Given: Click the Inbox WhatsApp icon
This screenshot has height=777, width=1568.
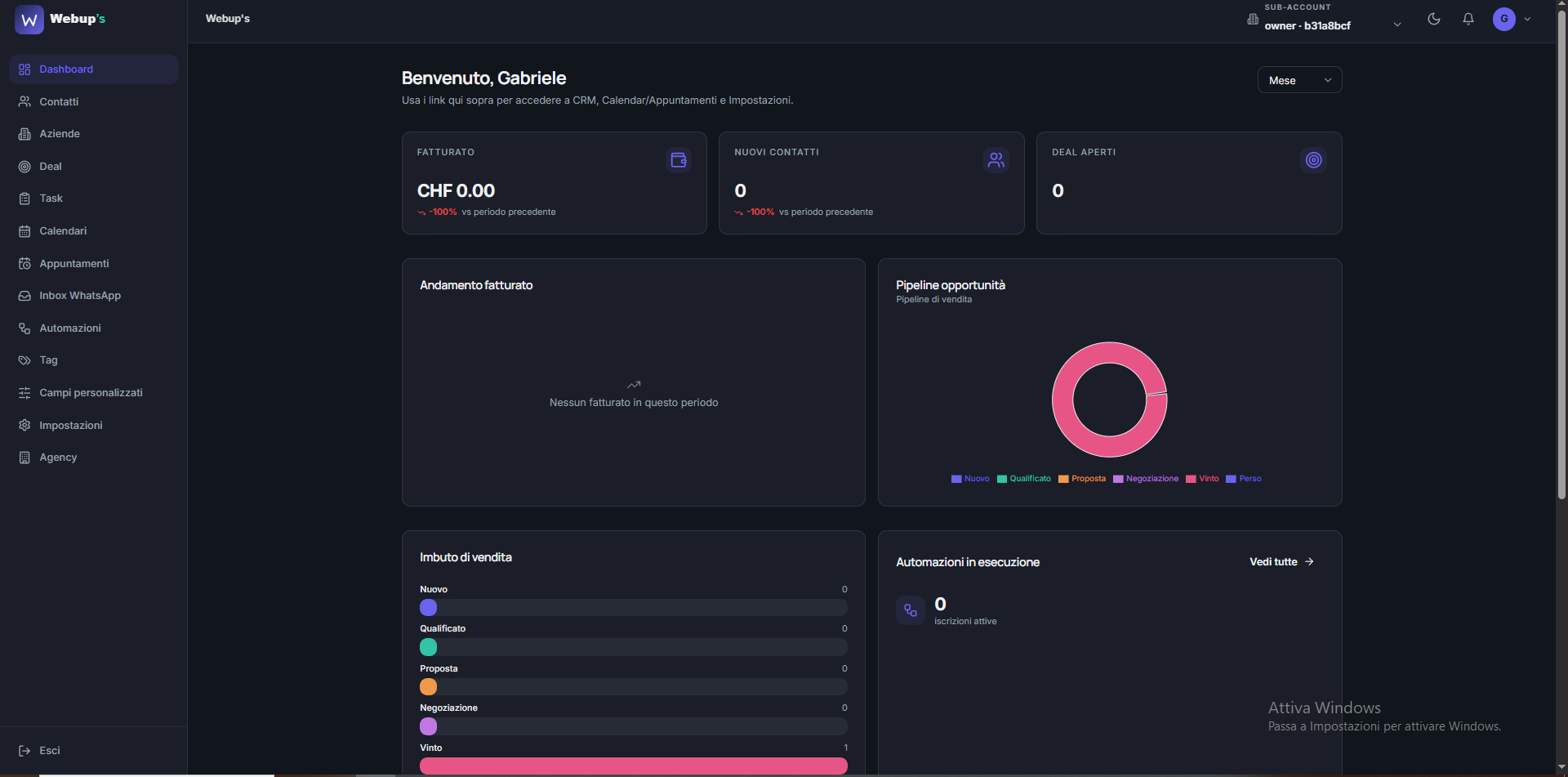Looking at the screenshot, I should [x=24, y=296].
